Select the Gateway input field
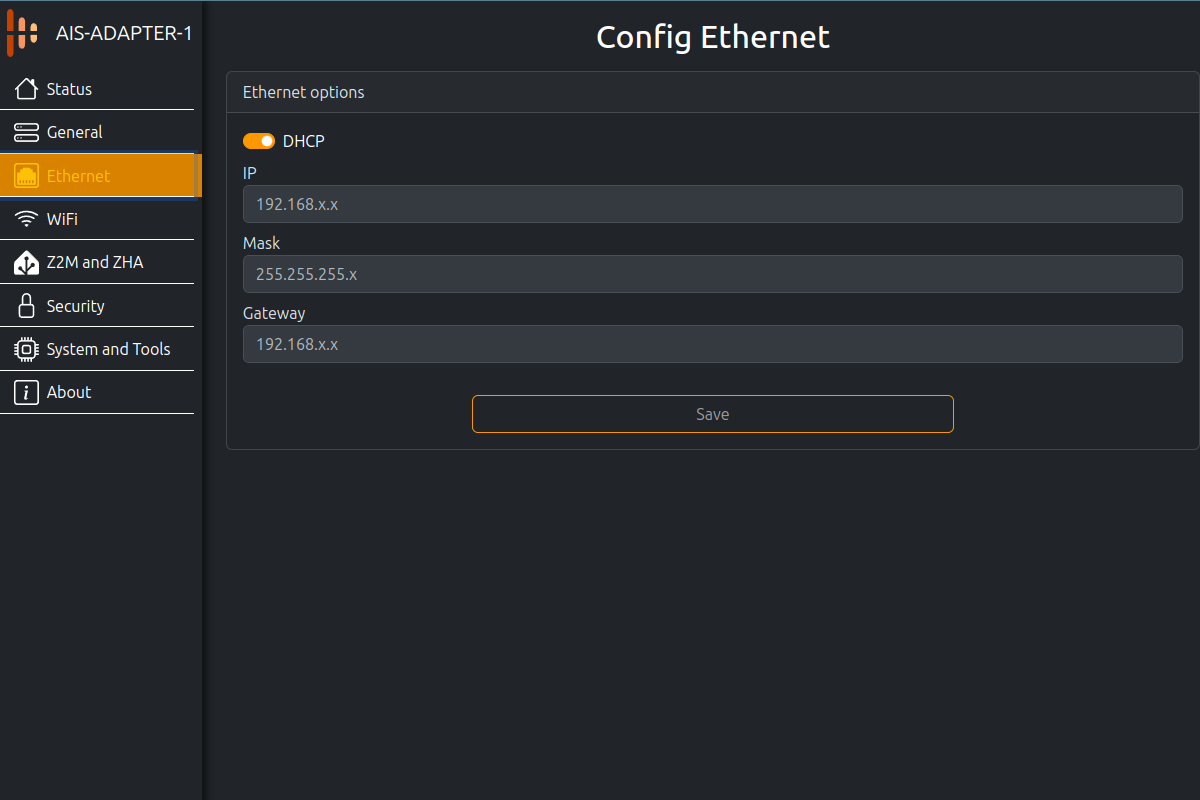Viewport: 1200px width, 800px height. click(x=712, y=344)
